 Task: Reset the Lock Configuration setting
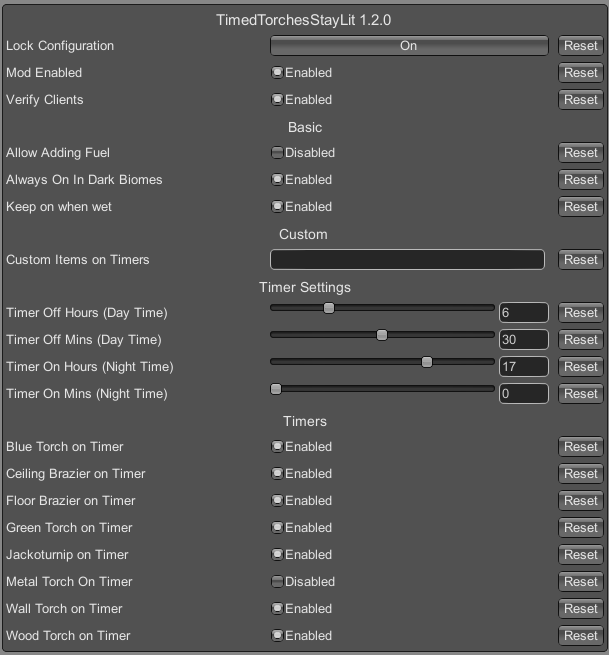pyautogui.click(x=581, y=46)
